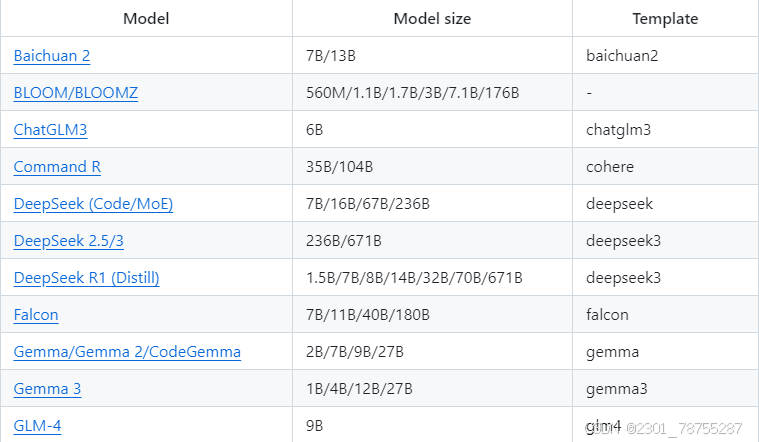759x442 pixels.
Task: Open the Gemma 3 link
Action: [x=47, y=389]
